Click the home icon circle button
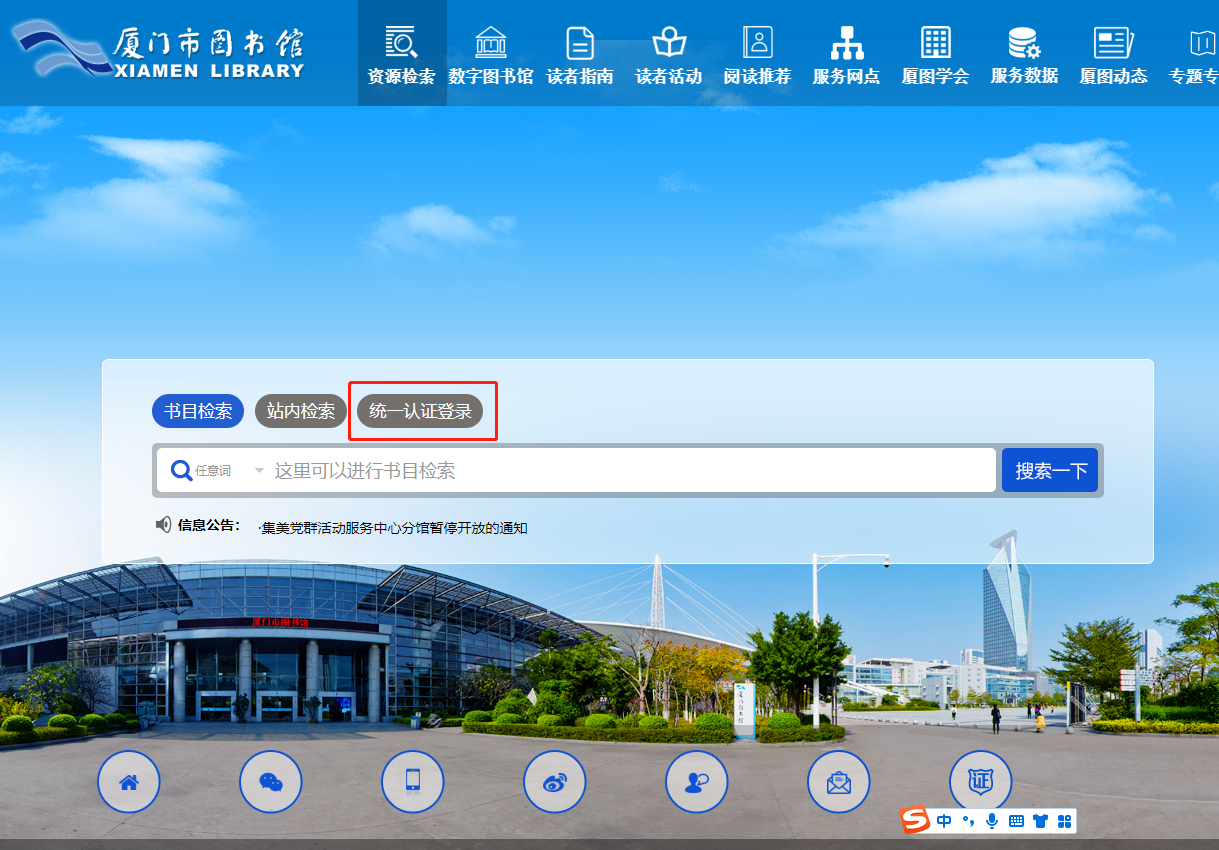The width and height of the screenshot is (1219, 850). pyautogui.click(x=128, y=782)
